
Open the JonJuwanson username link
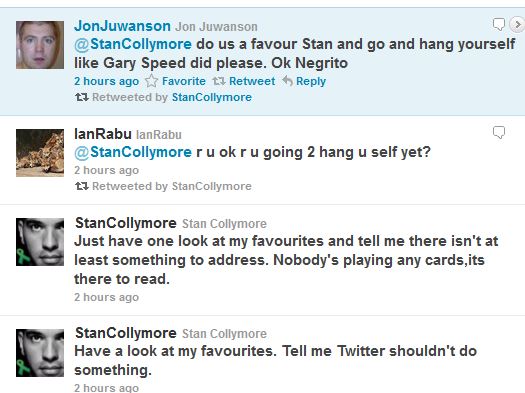tap(123, 26)
